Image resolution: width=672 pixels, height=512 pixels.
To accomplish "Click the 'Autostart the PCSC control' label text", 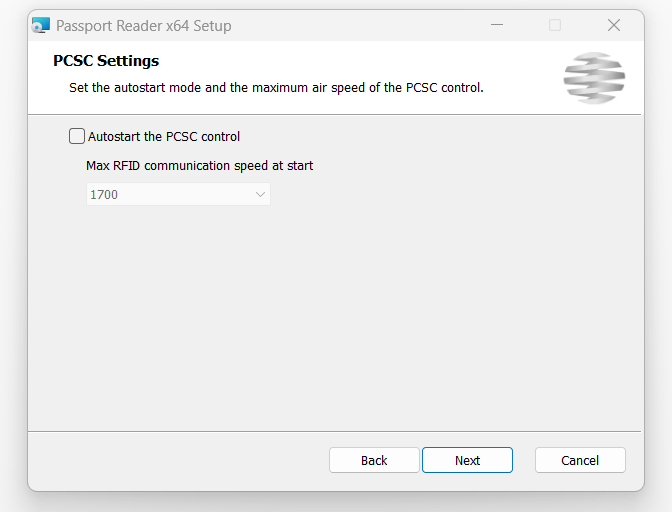I will pyautogui.click(x=164, y=137).
